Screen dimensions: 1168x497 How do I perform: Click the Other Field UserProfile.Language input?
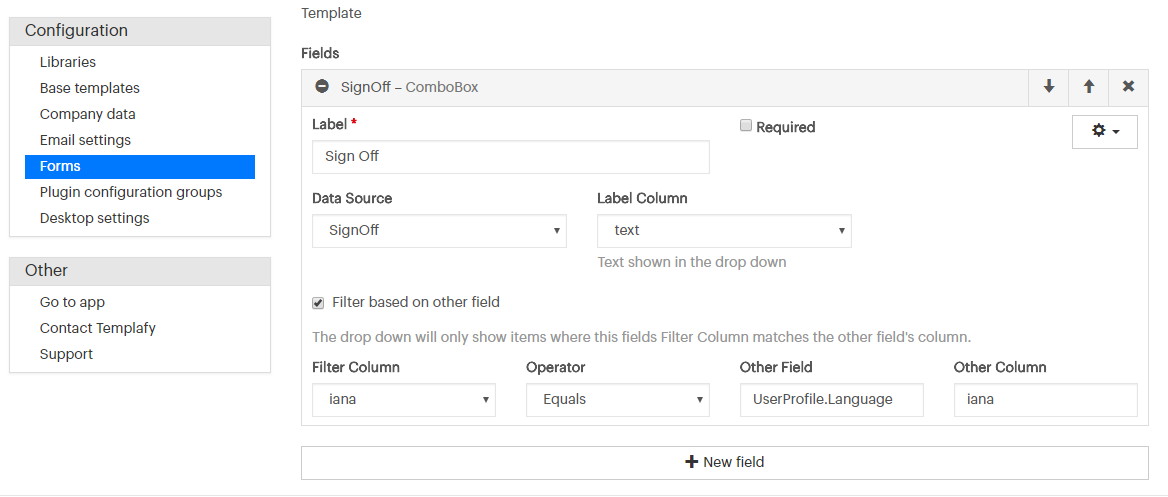click(831, 400)
